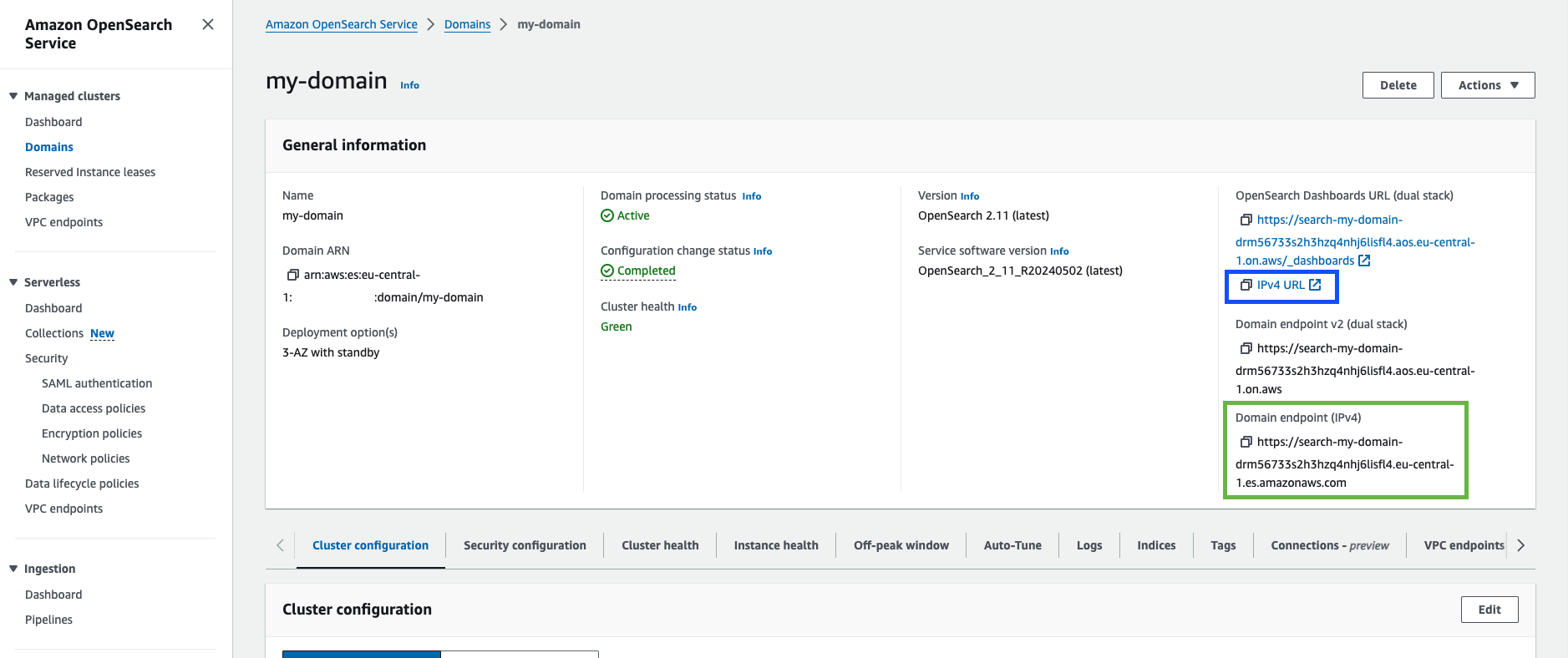The width and height of the screenshot is (1568, 658).
Task: Navigate to the Domains breadcrumb link
Action: point(467,24)
